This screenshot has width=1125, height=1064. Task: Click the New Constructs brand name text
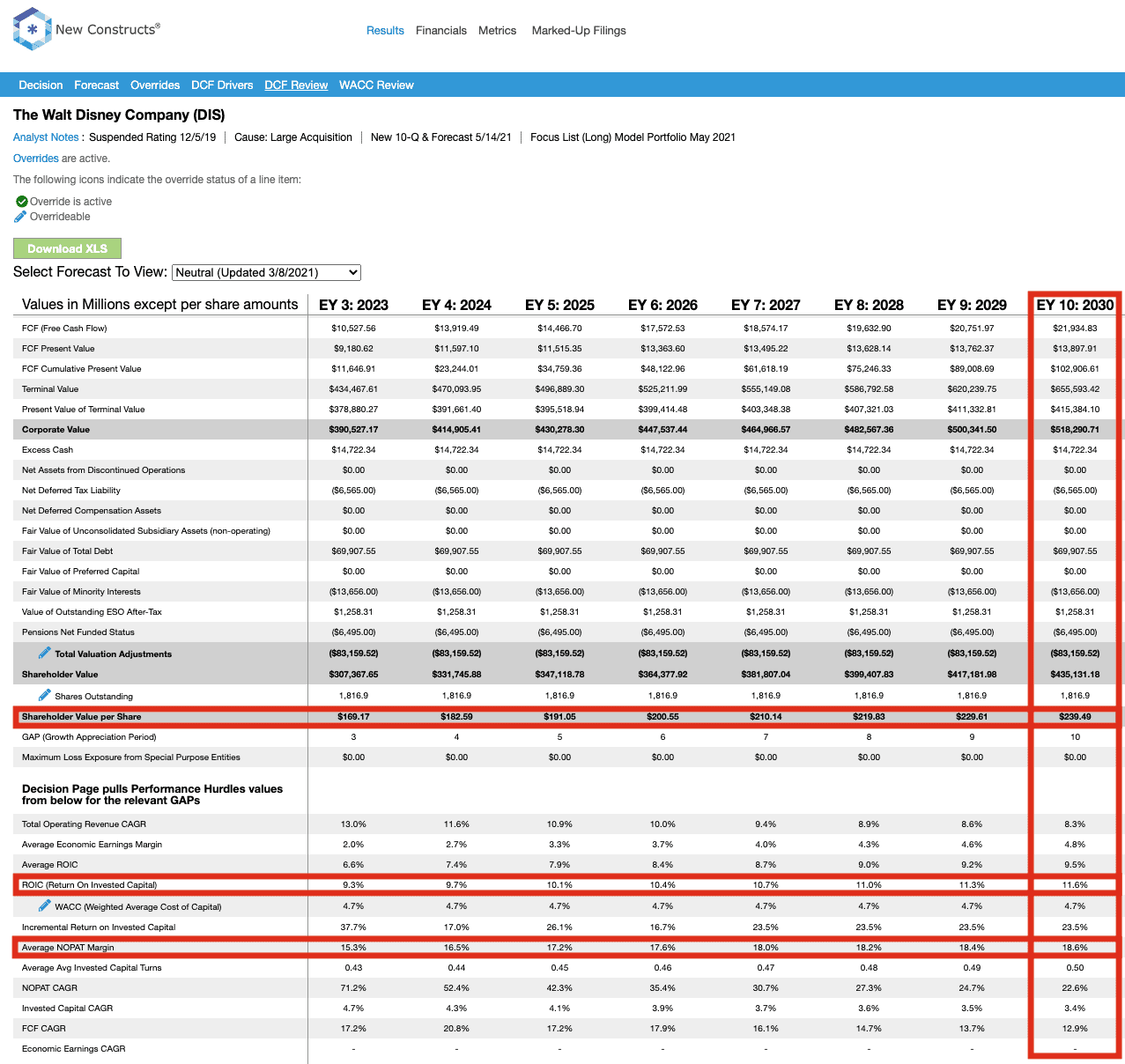click(x=107, y=29)
